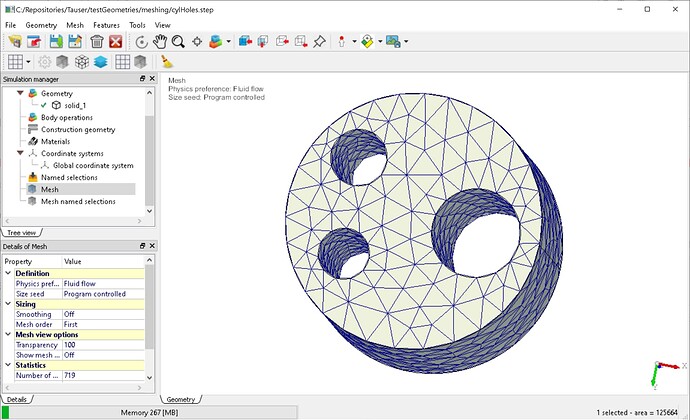This screenshot has height=420, width=690.
Task: Click the greyed-out gear mesh settings icon
Action: click(44, 62)
